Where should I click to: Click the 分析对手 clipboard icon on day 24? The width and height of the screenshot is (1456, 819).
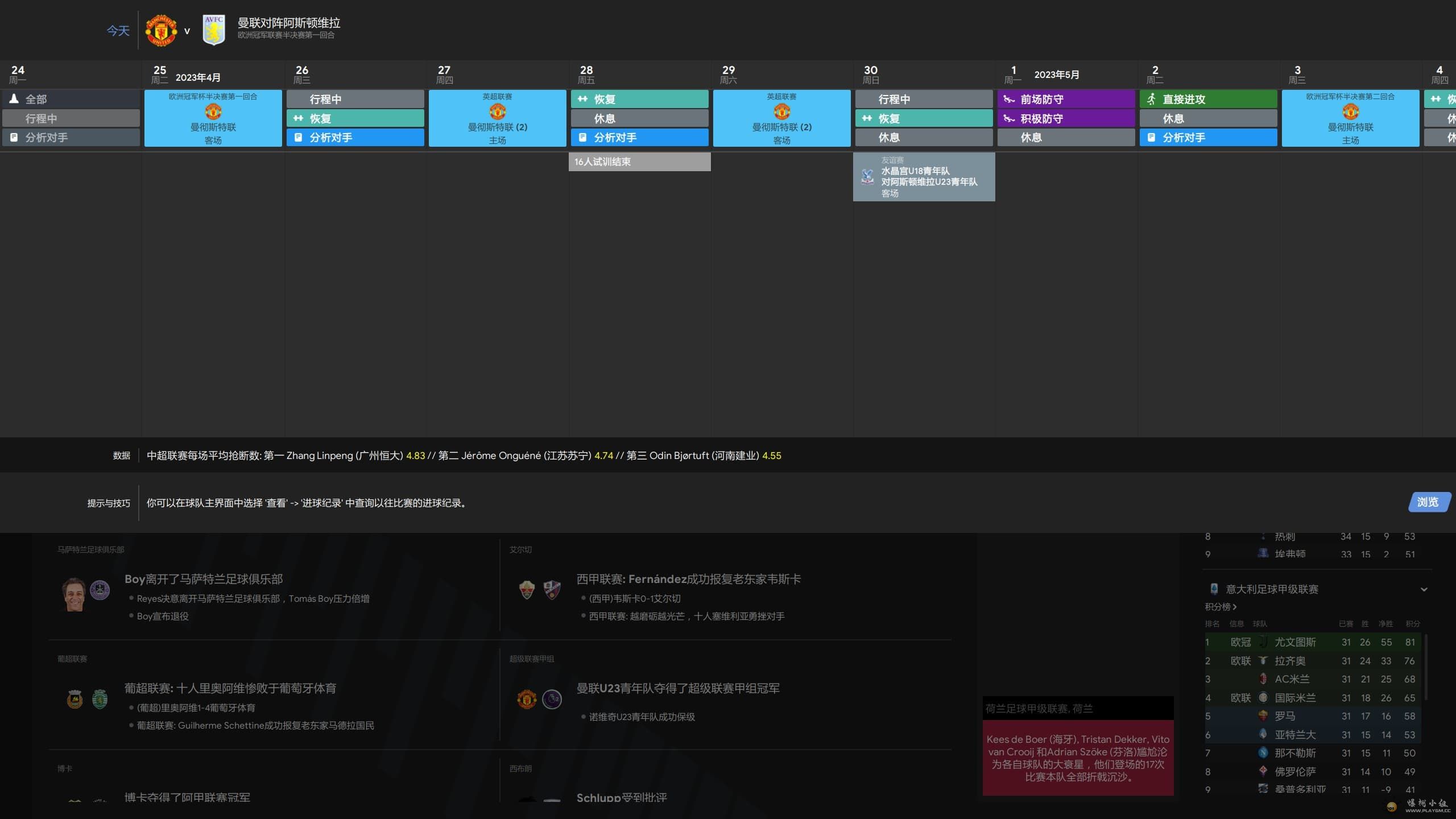point(14,137)
